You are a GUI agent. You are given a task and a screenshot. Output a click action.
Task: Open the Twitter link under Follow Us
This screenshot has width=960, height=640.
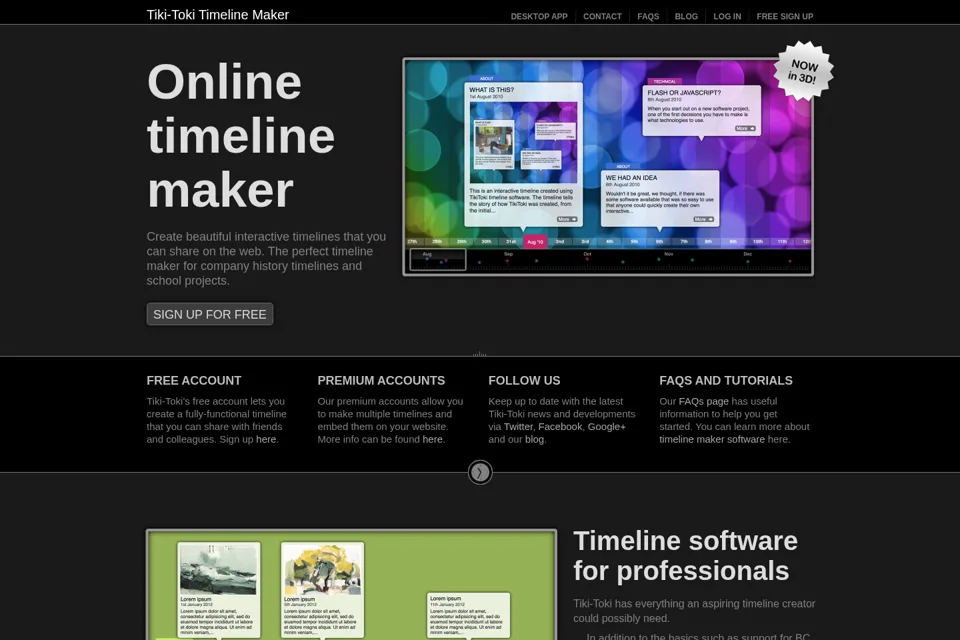pyautogui.click(x=518, y=426)
